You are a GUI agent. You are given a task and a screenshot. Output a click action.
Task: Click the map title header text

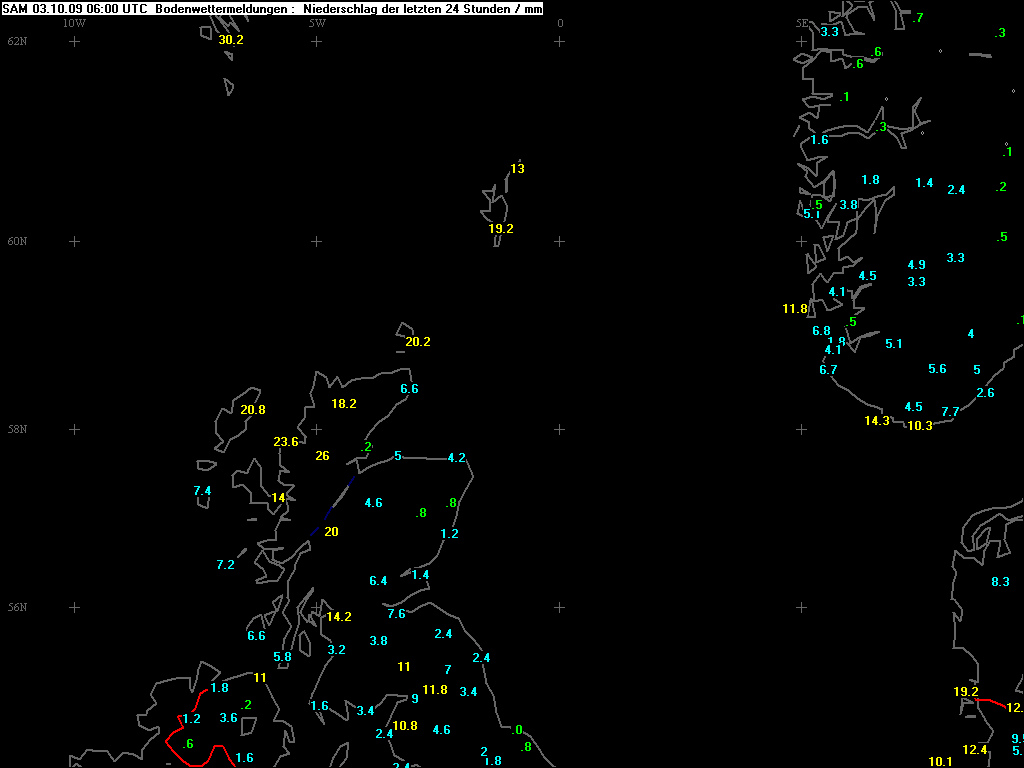tap(272, 8)
